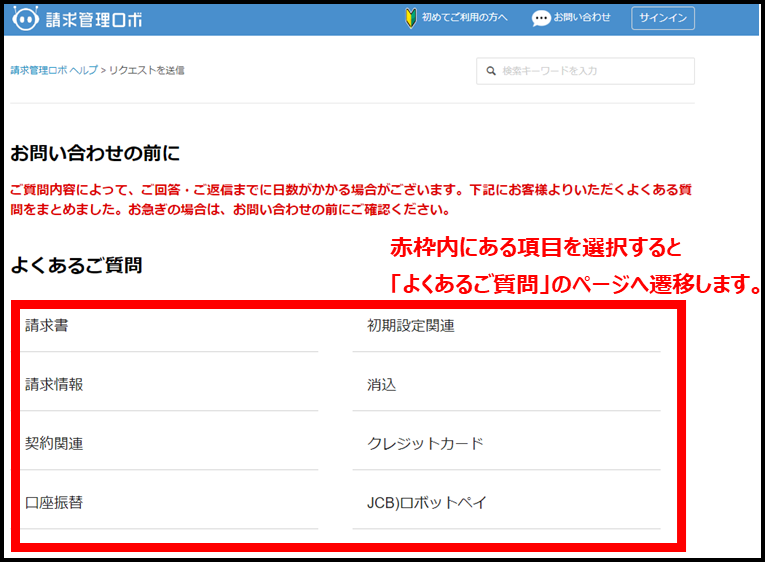The image size is (765, 562).
Task: Click the magnifying glass search icon
Action: [x=491, y=71]
